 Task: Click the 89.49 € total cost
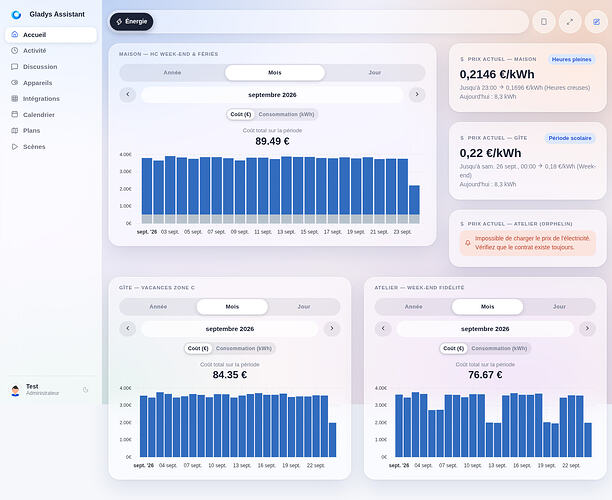click(272, 141)
